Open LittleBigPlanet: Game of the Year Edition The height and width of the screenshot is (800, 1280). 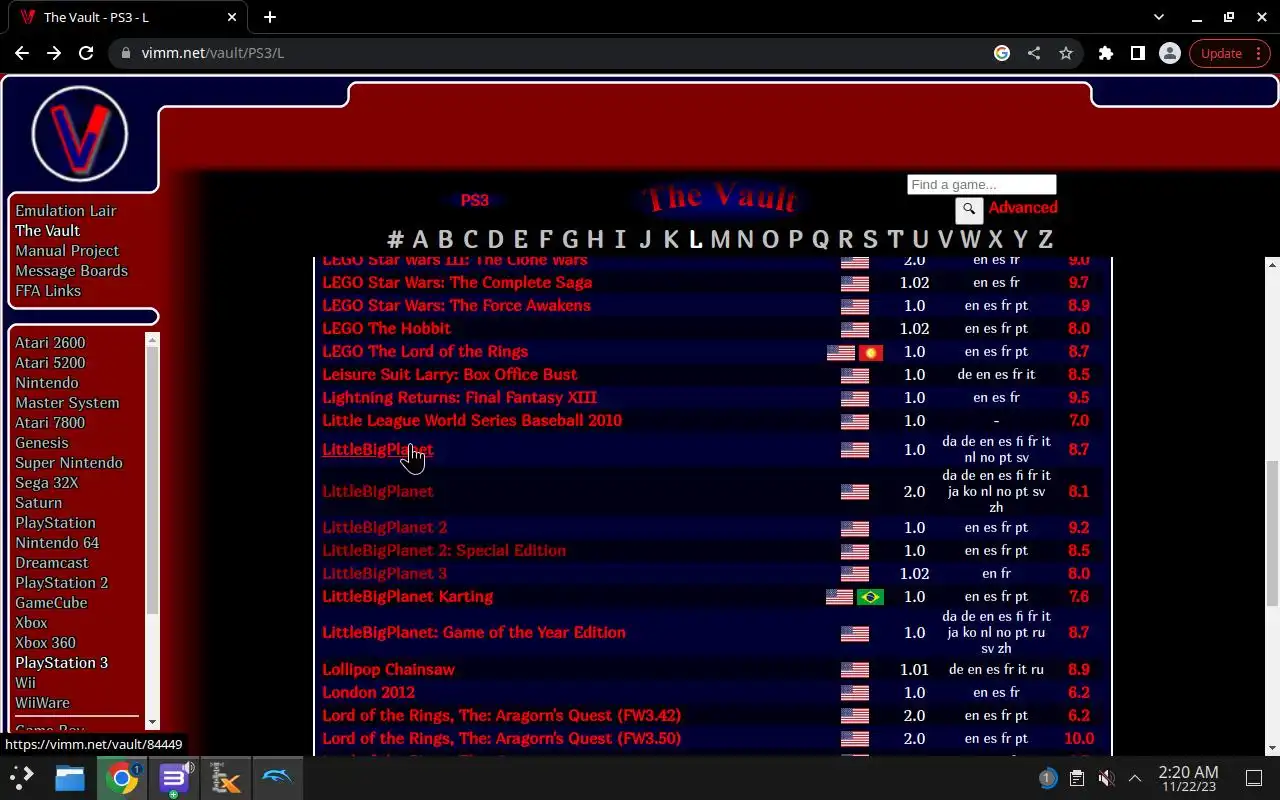pyautogui.click(x=474, y=633)
